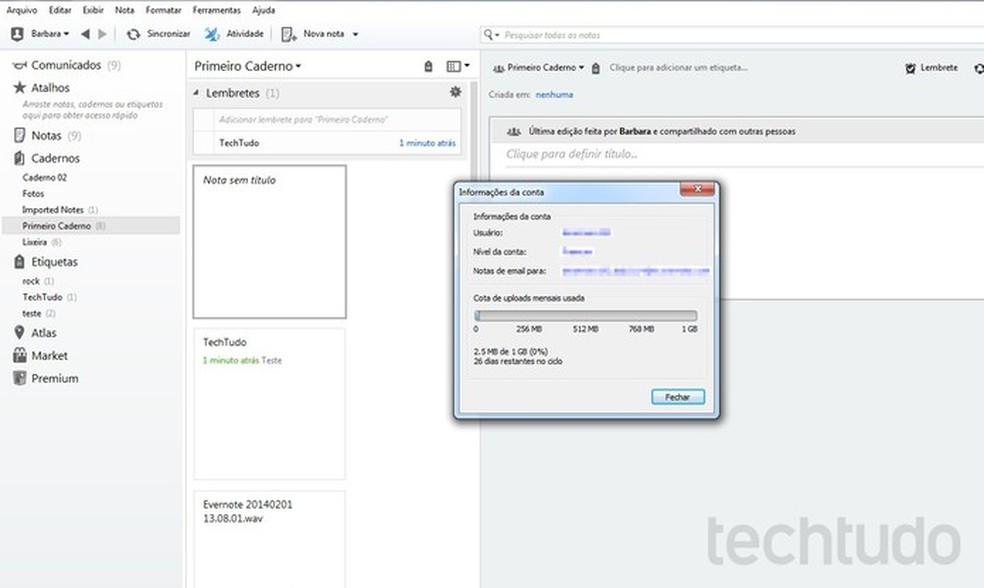This screenshot has height=588, width=984.
Task: Open the Barbara account dropdown
Action: (50, 34)
